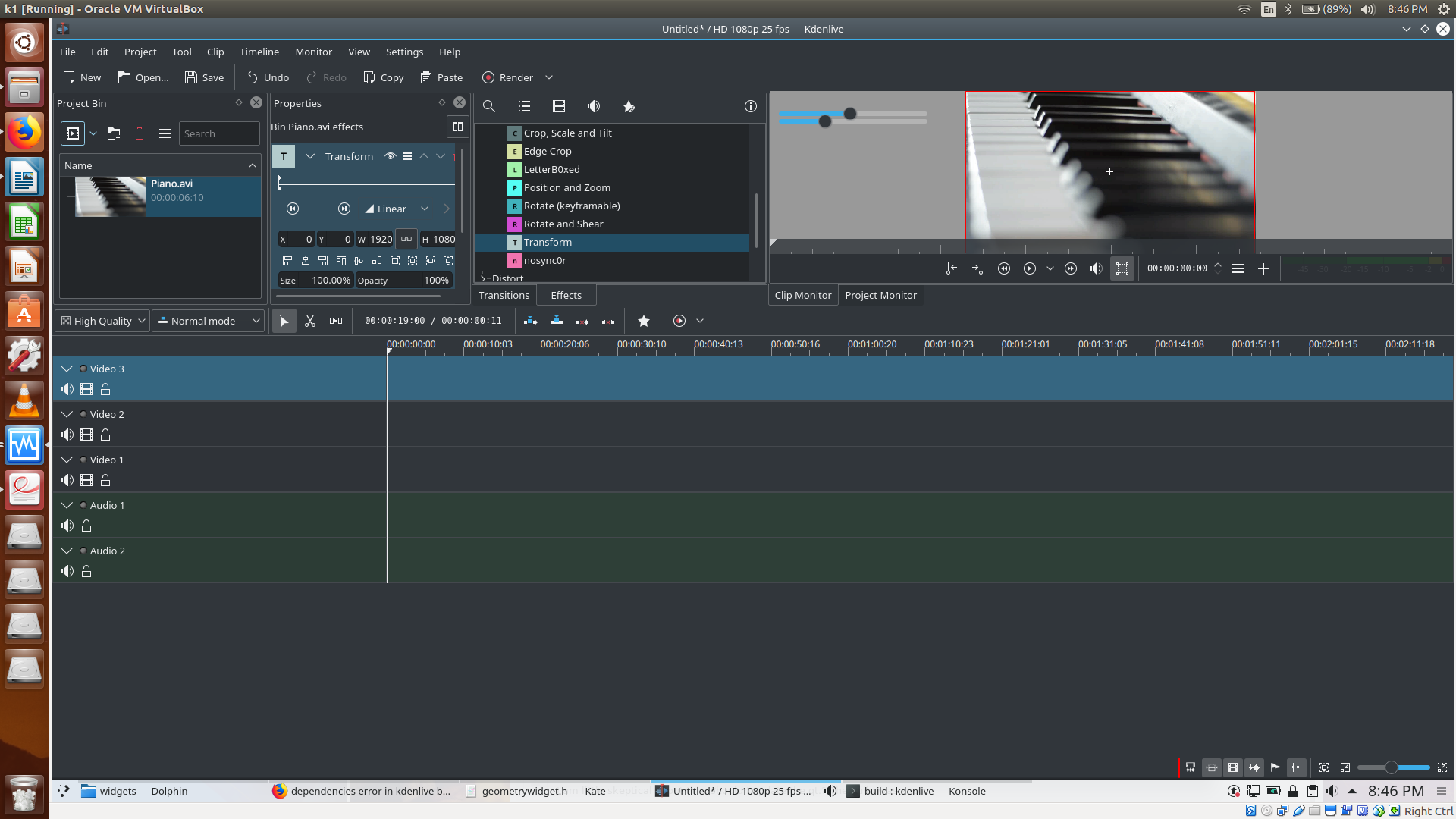The width and height of the screenshot is (1456, 819).
Task: Lock the Audio 1 track
Action: coord(86,526)
